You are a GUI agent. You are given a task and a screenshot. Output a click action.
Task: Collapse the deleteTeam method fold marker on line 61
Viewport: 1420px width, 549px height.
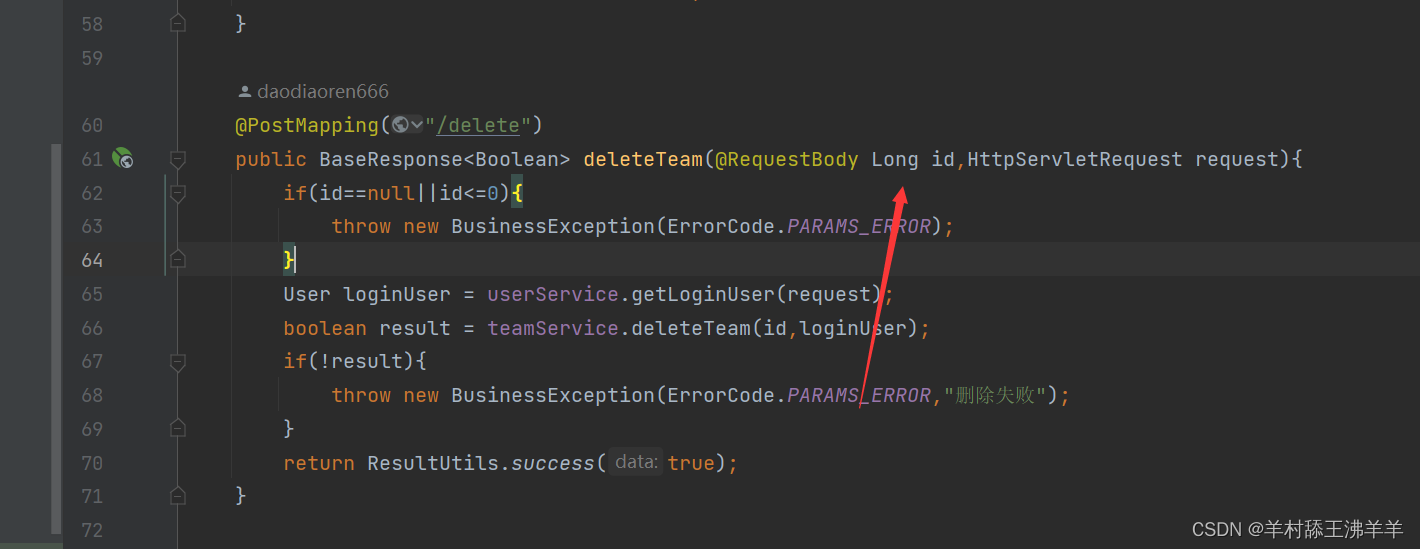[x=178, y=158]
